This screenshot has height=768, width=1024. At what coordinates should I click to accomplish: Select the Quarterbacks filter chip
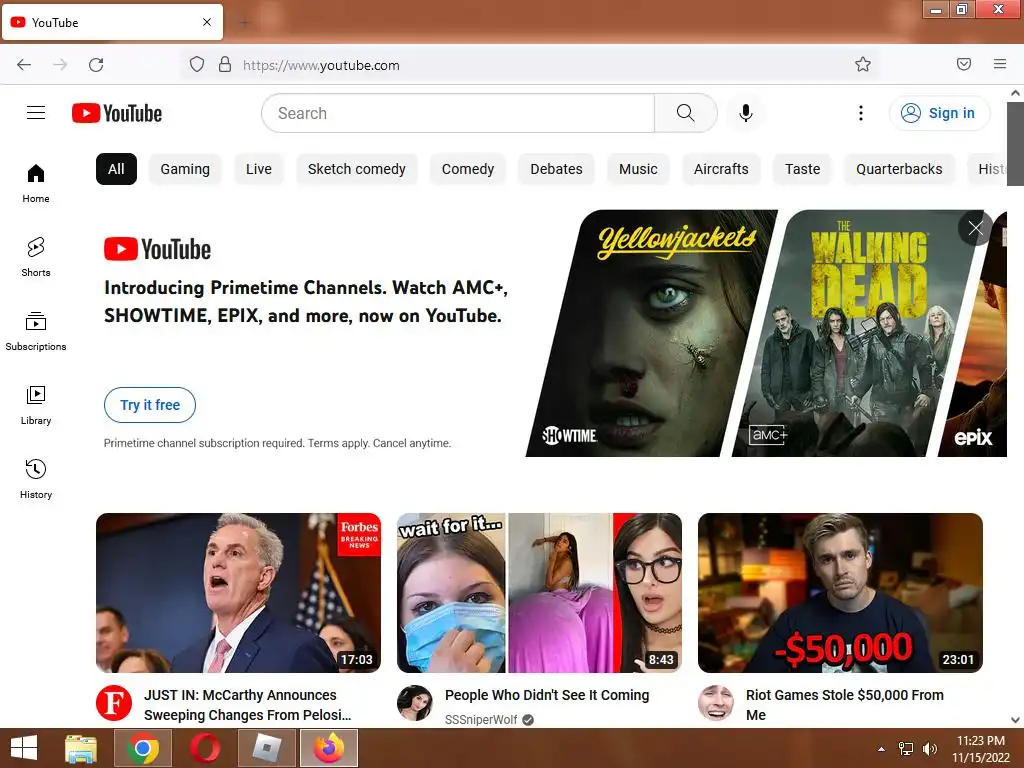(x=899, y=169)
